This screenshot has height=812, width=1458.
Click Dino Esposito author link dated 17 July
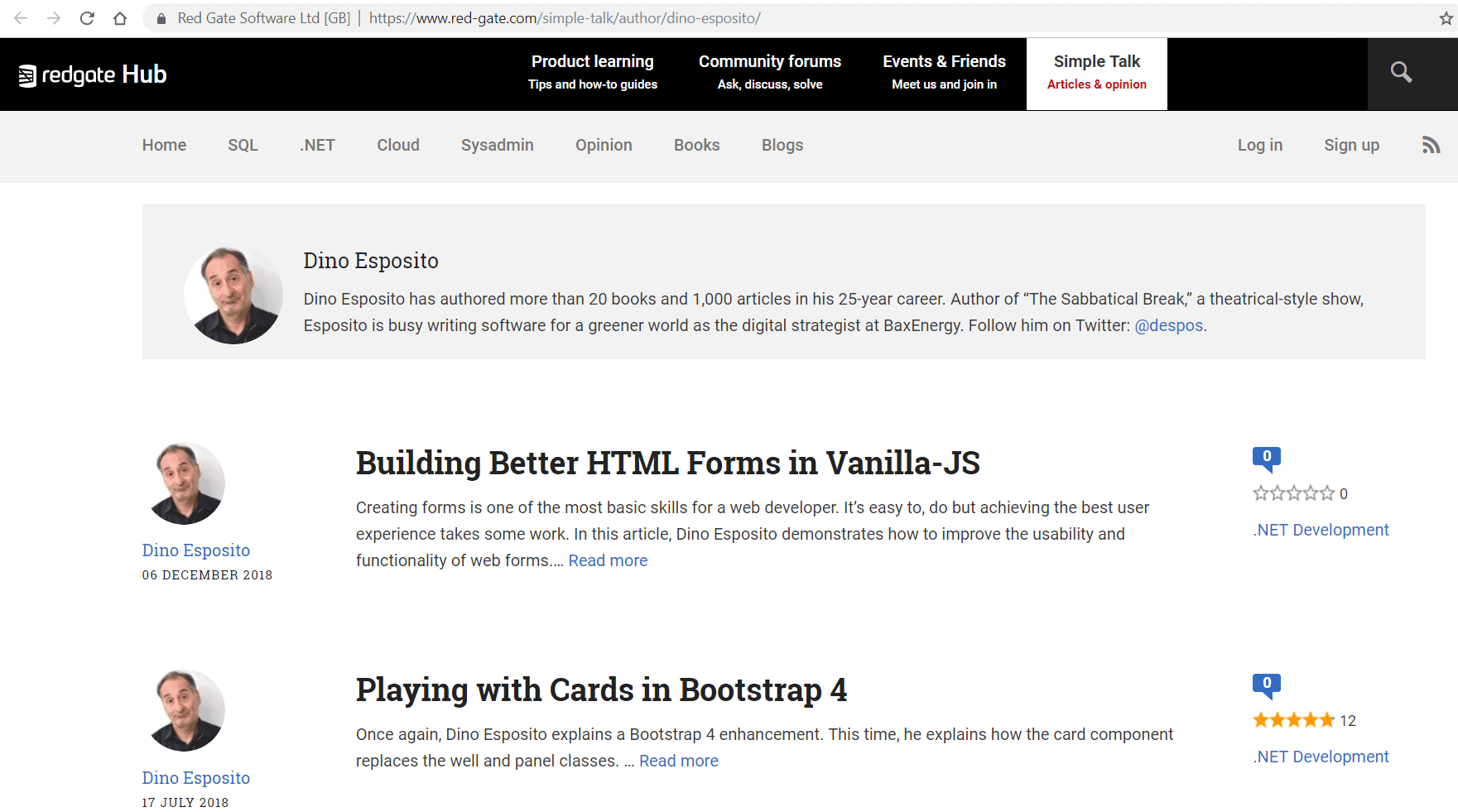pos(196,778)
